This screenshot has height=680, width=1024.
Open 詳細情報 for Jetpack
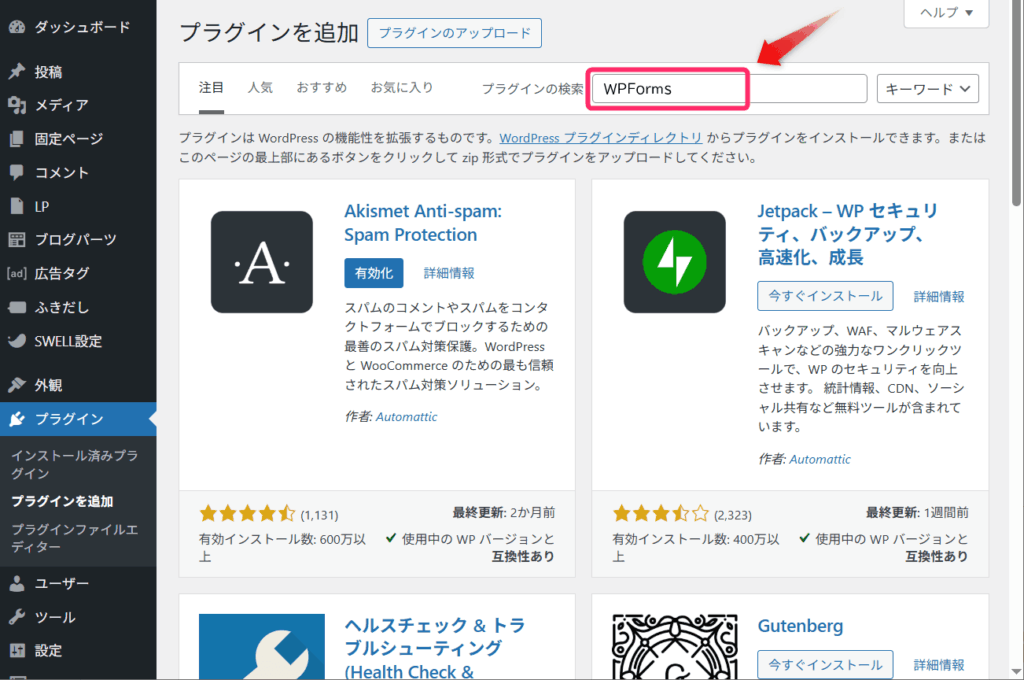pos(939,297)
